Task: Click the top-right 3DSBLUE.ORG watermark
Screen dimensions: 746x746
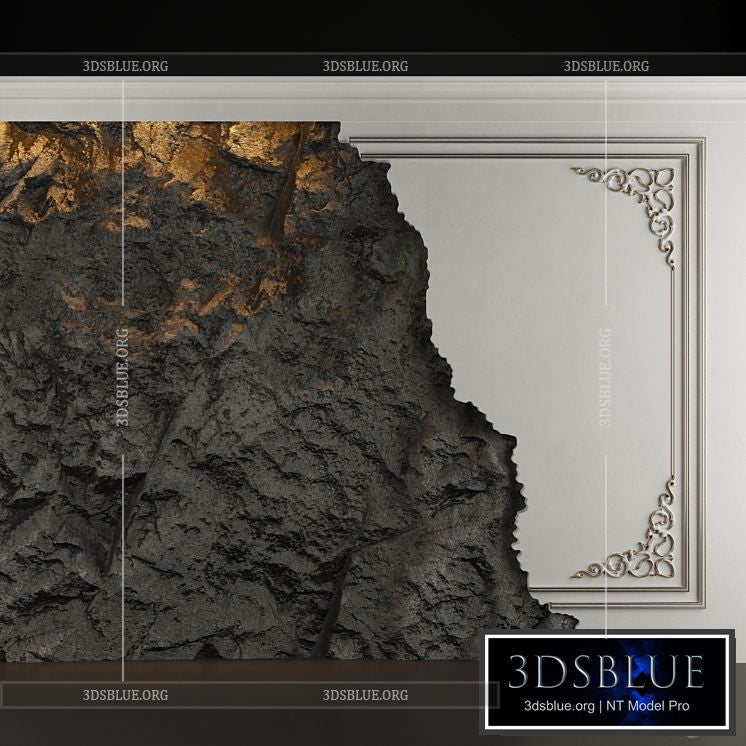Action: point(606,66)
